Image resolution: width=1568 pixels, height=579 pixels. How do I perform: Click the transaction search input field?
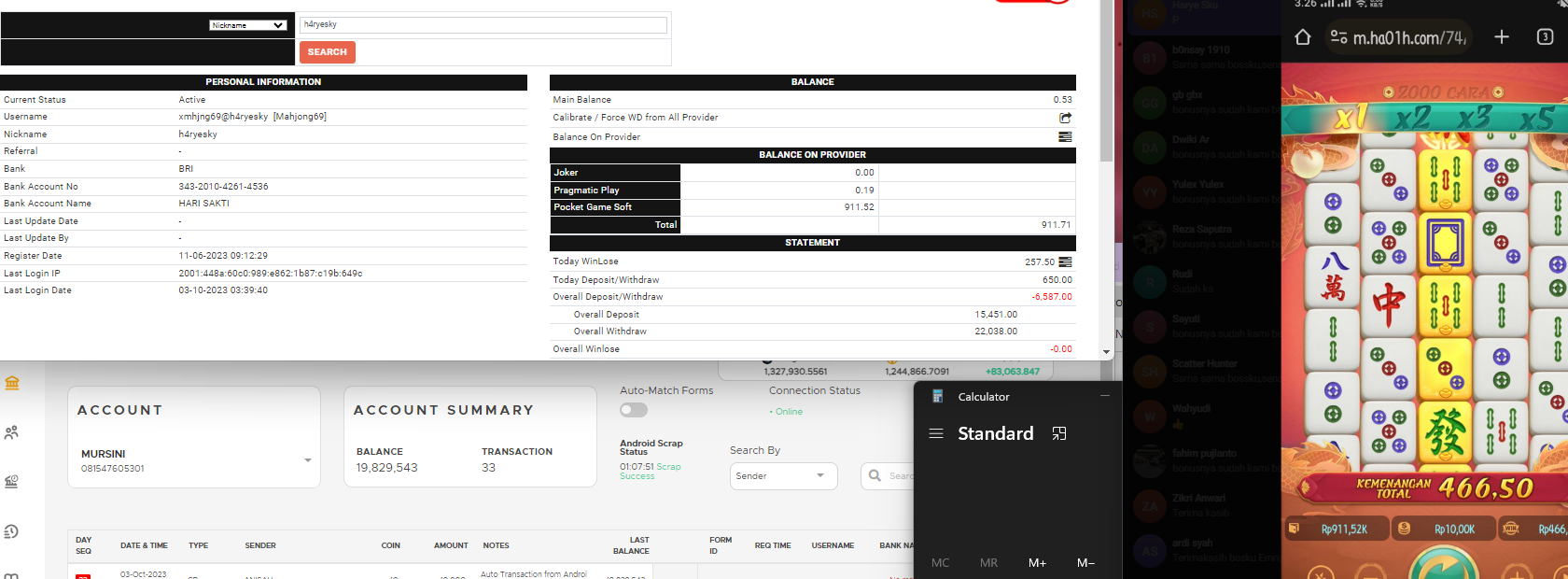tap(889, 476)
